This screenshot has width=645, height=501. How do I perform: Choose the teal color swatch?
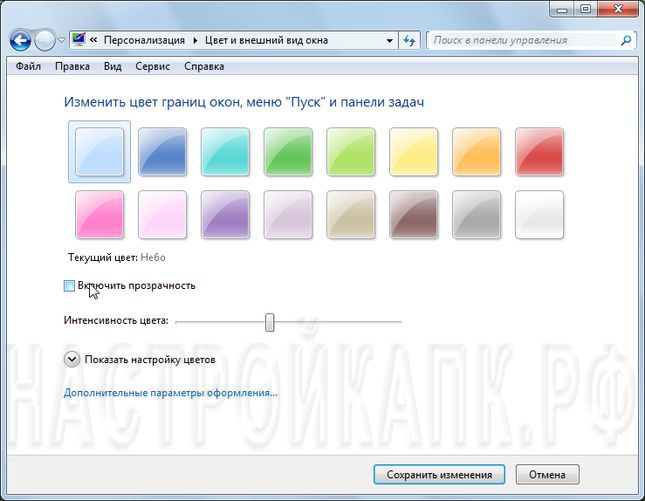point(225,152)
